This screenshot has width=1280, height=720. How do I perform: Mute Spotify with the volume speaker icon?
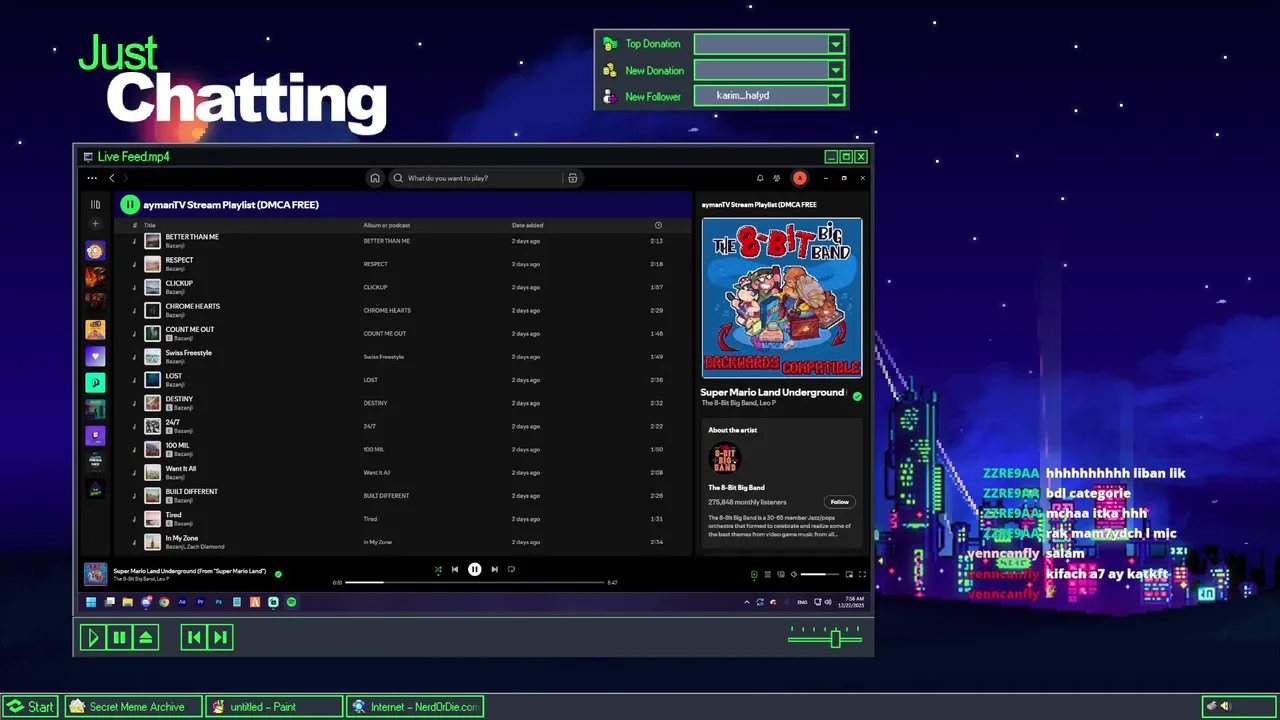794,575
